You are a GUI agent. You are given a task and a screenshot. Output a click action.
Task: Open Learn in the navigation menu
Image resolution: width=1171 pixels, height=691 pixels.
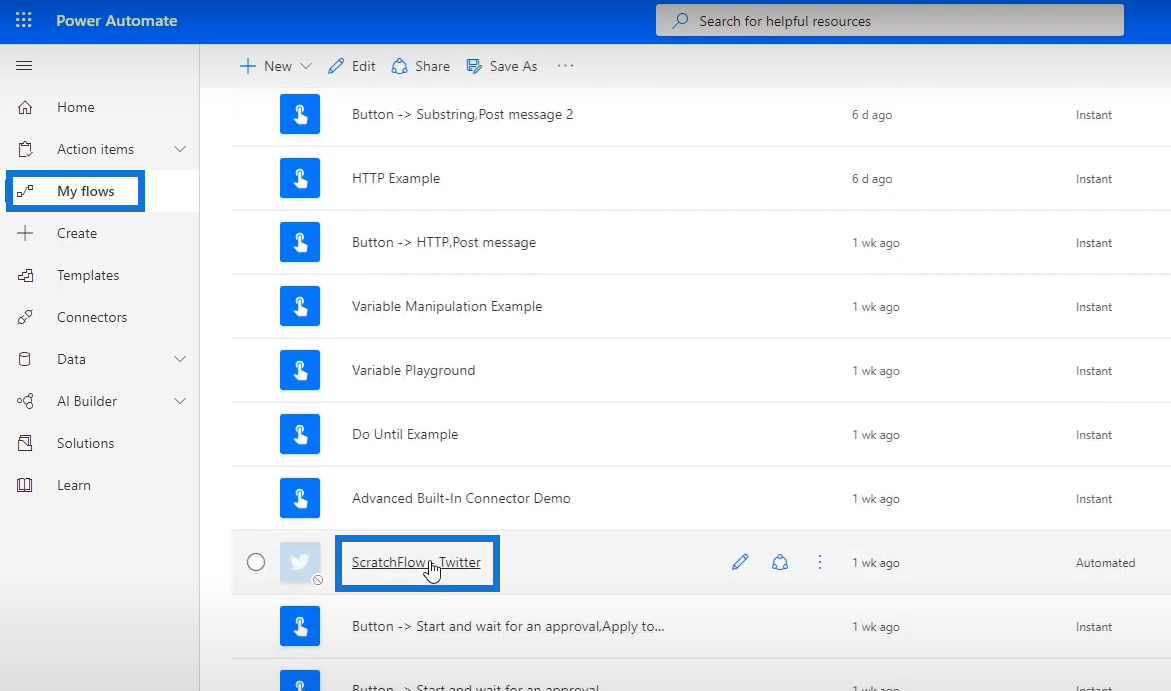point(74,486)
